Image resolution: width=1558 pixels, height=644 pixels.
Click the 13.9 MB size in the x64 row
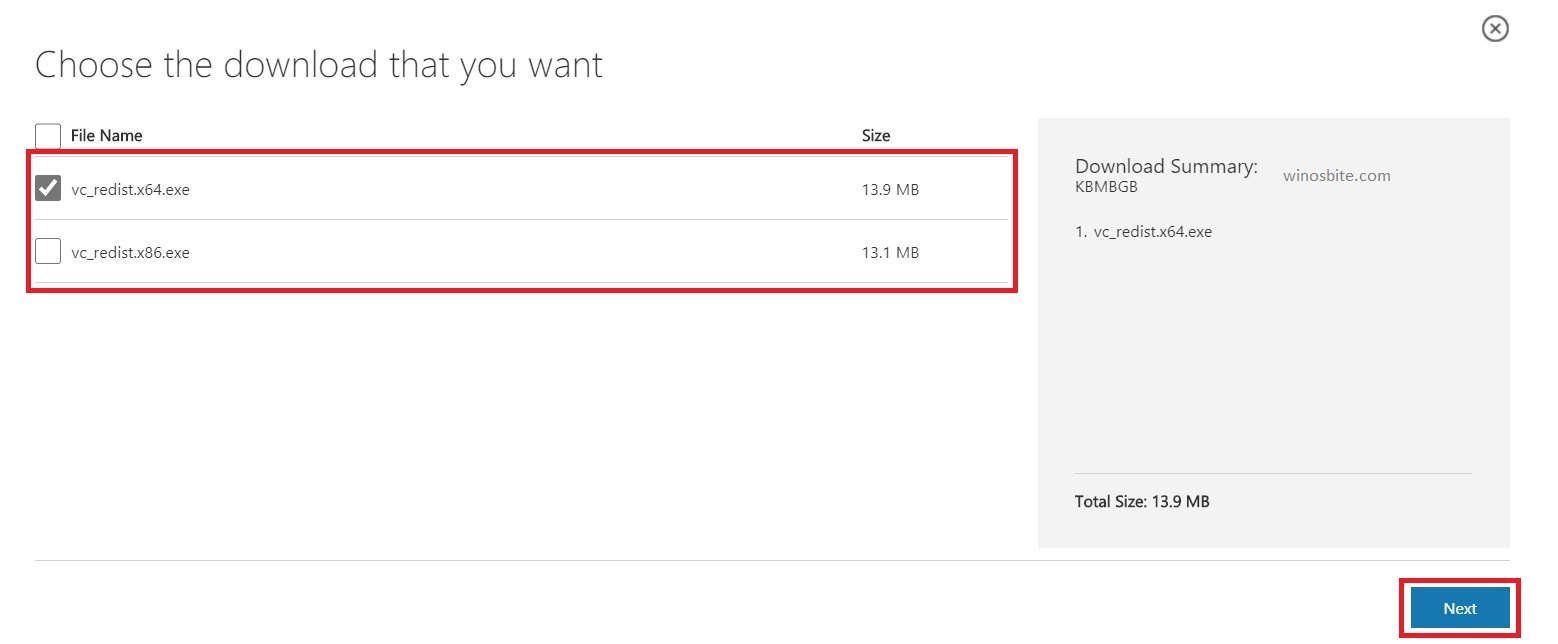890,189
